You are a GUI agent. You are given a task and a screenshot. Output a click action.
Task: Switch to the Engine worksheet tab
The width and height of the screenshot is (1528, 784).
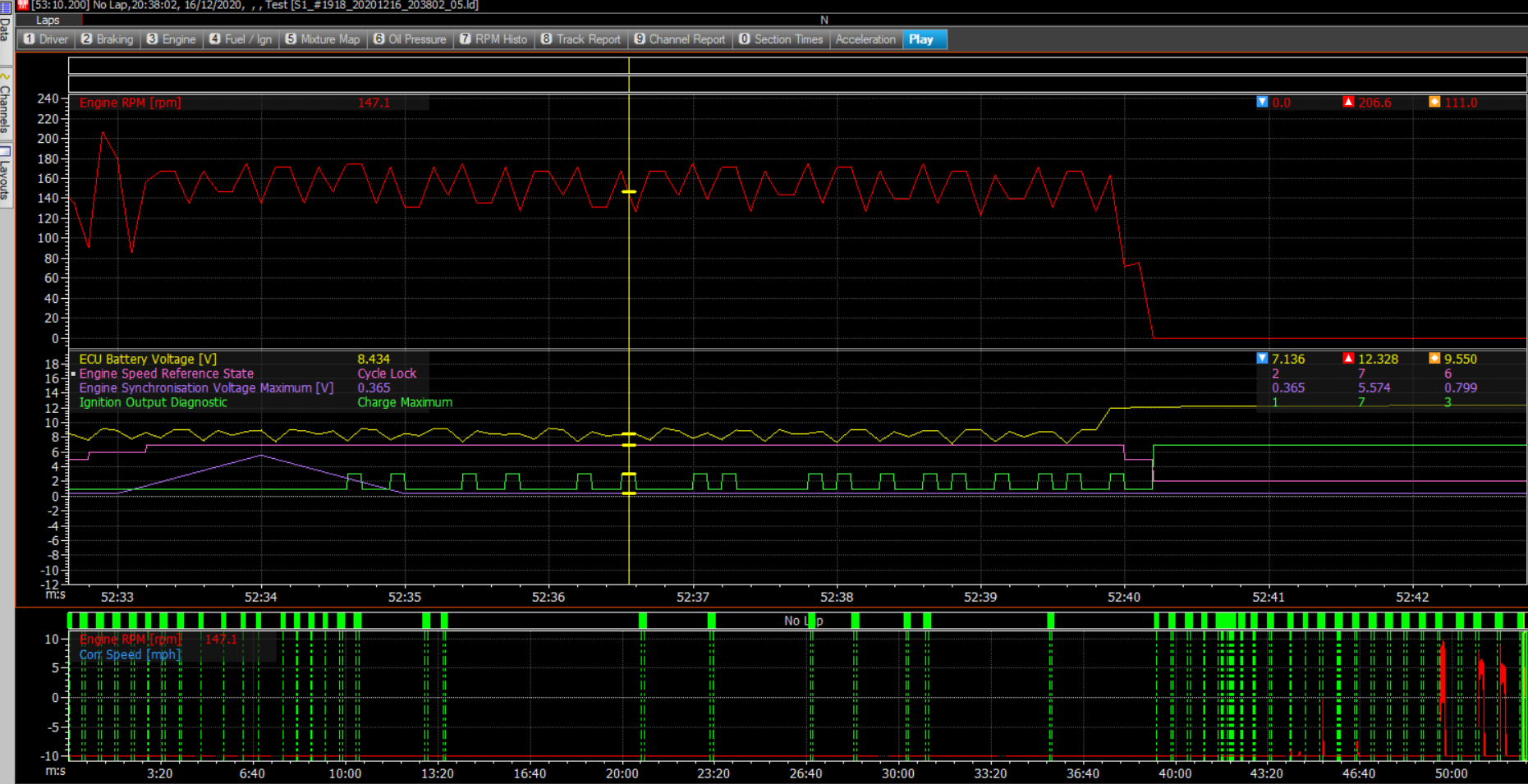click(x=172, y=39)
